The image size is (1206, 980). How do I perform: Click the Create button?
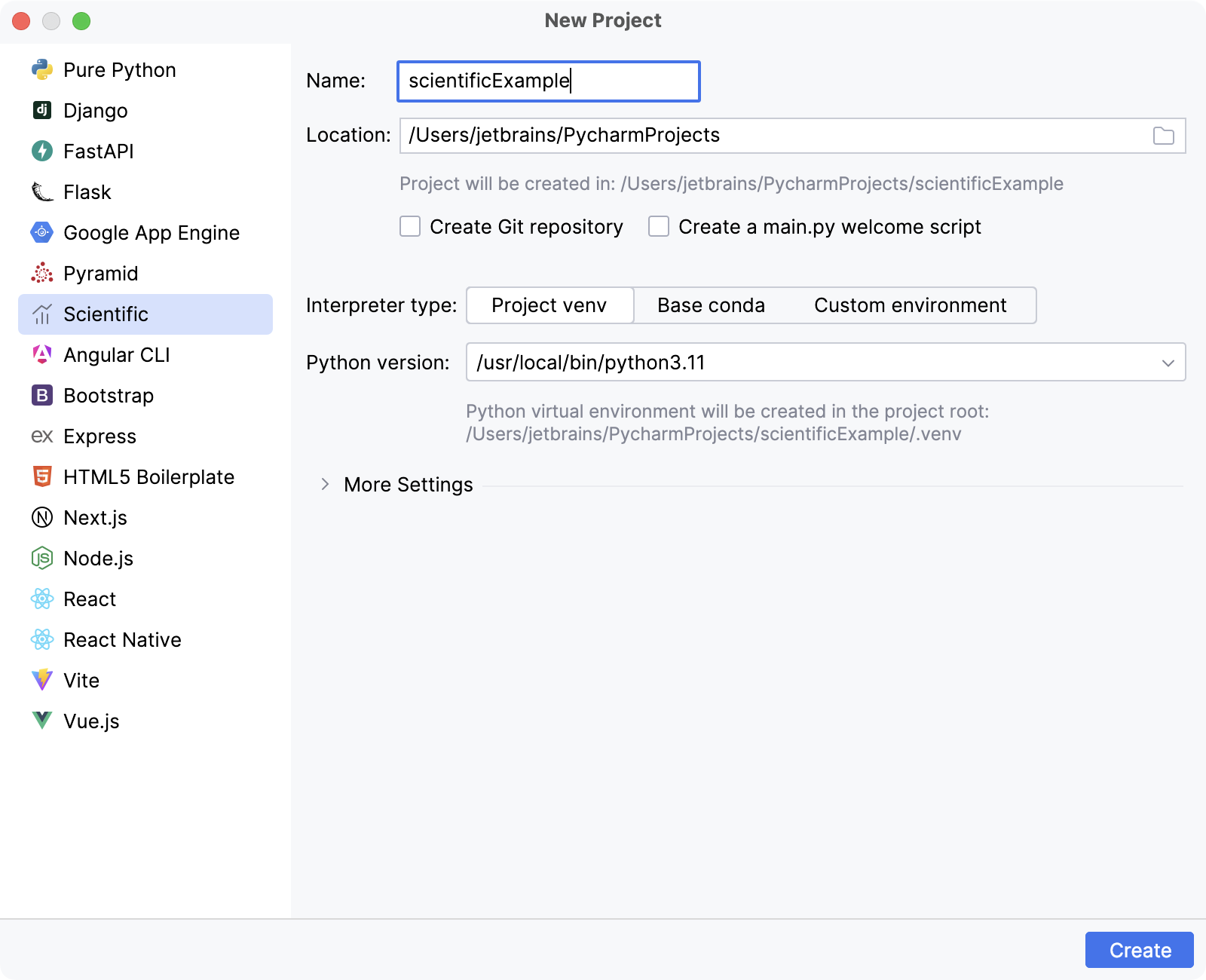coord(1139,950)
